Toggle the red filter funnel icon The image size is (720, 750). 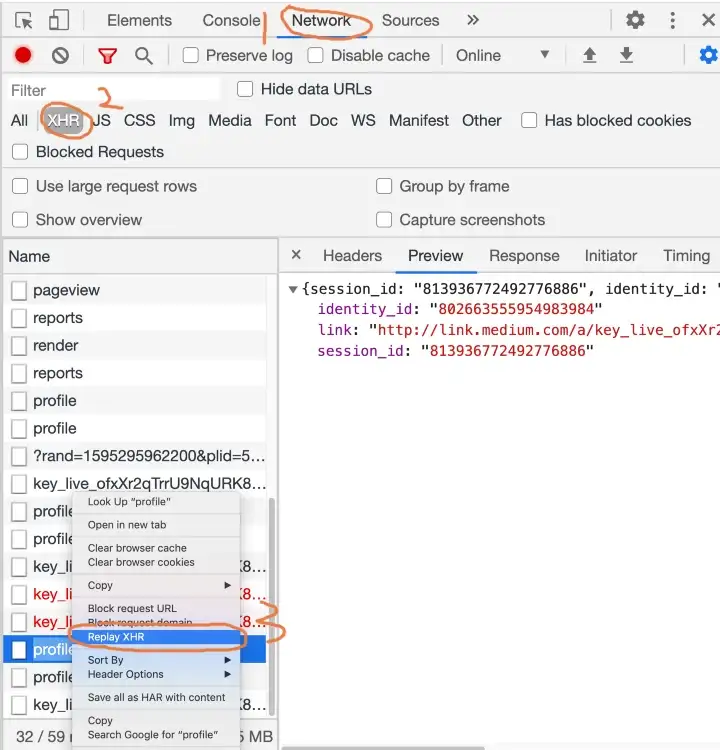click(107, 56)
